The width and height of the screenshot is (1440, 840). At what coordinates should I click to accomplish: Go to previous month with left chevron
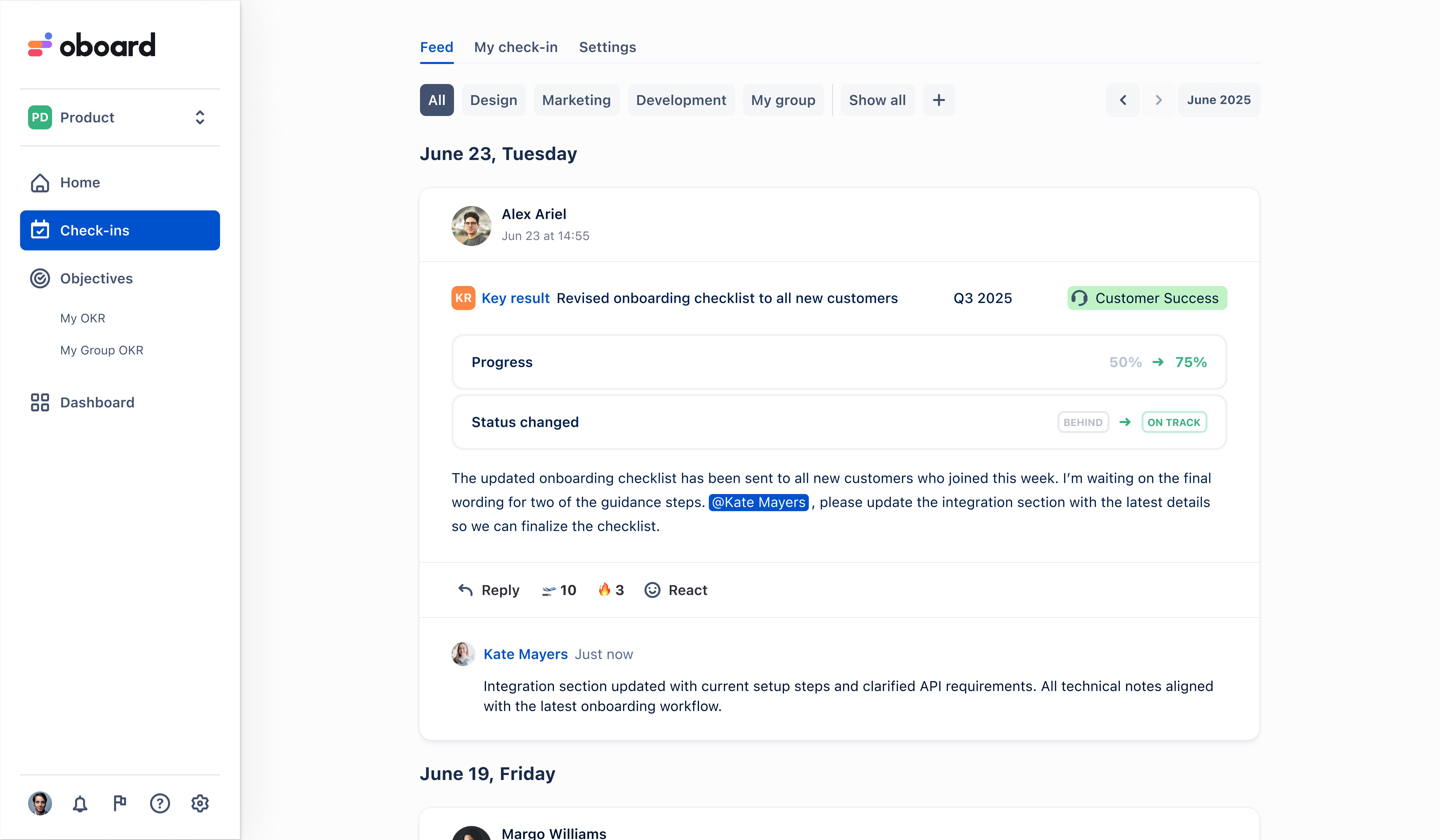coord(1123,100)
